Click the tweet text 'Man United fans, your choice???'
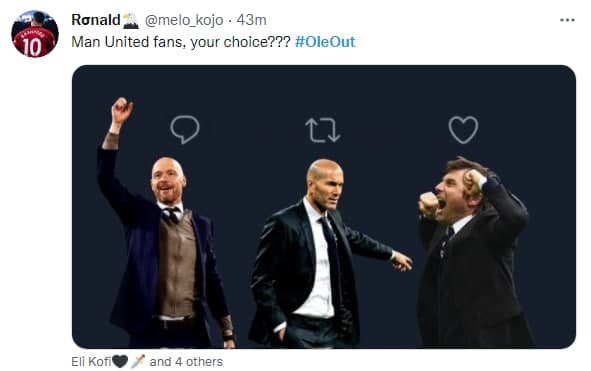Viewport: 591px width, 371px height. pyautogui.click(x=181, y=42)
